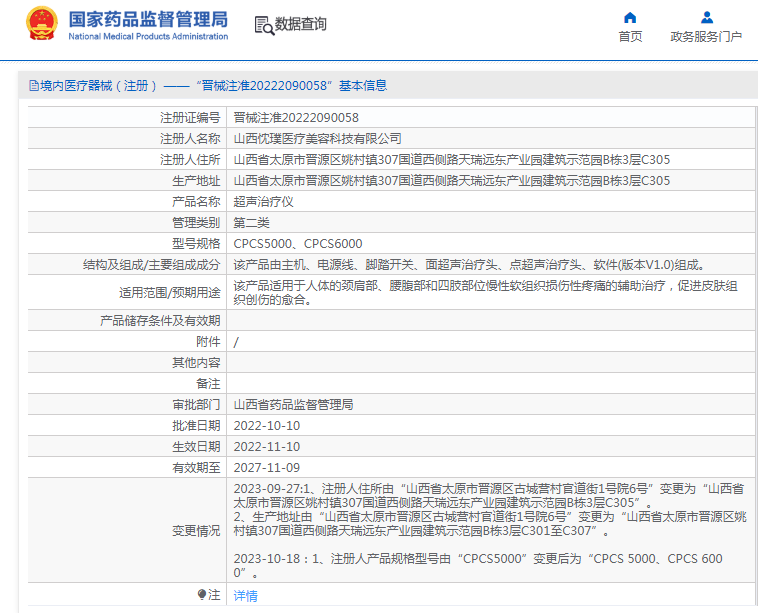758x613 pixels.
Task: Select product name 超声治疗仪
Action: [x=263, y=202]
